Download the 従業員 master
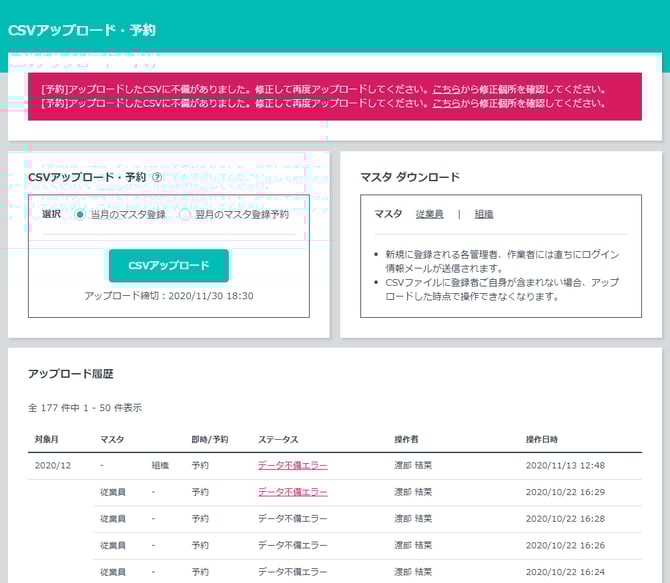This screenshot has width=670, height=583. point(429,214)
